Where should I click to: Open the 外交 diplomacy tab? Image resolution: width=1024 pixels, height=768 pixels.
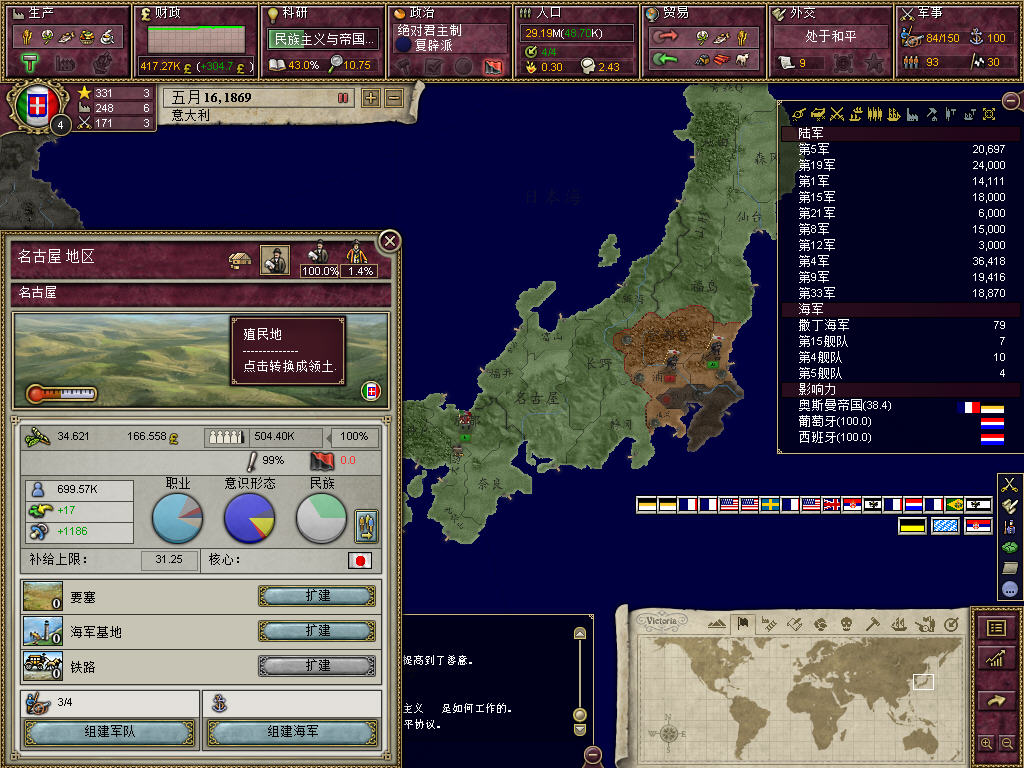pos(831,41)
